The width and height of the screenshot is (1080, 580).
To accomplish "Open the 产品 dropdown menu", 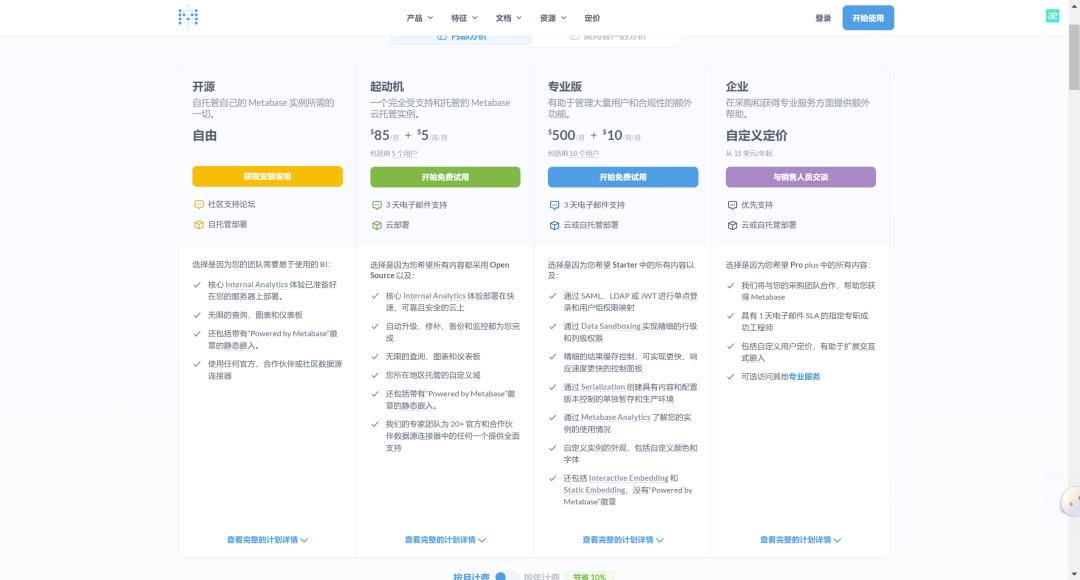I will point(419,18).
